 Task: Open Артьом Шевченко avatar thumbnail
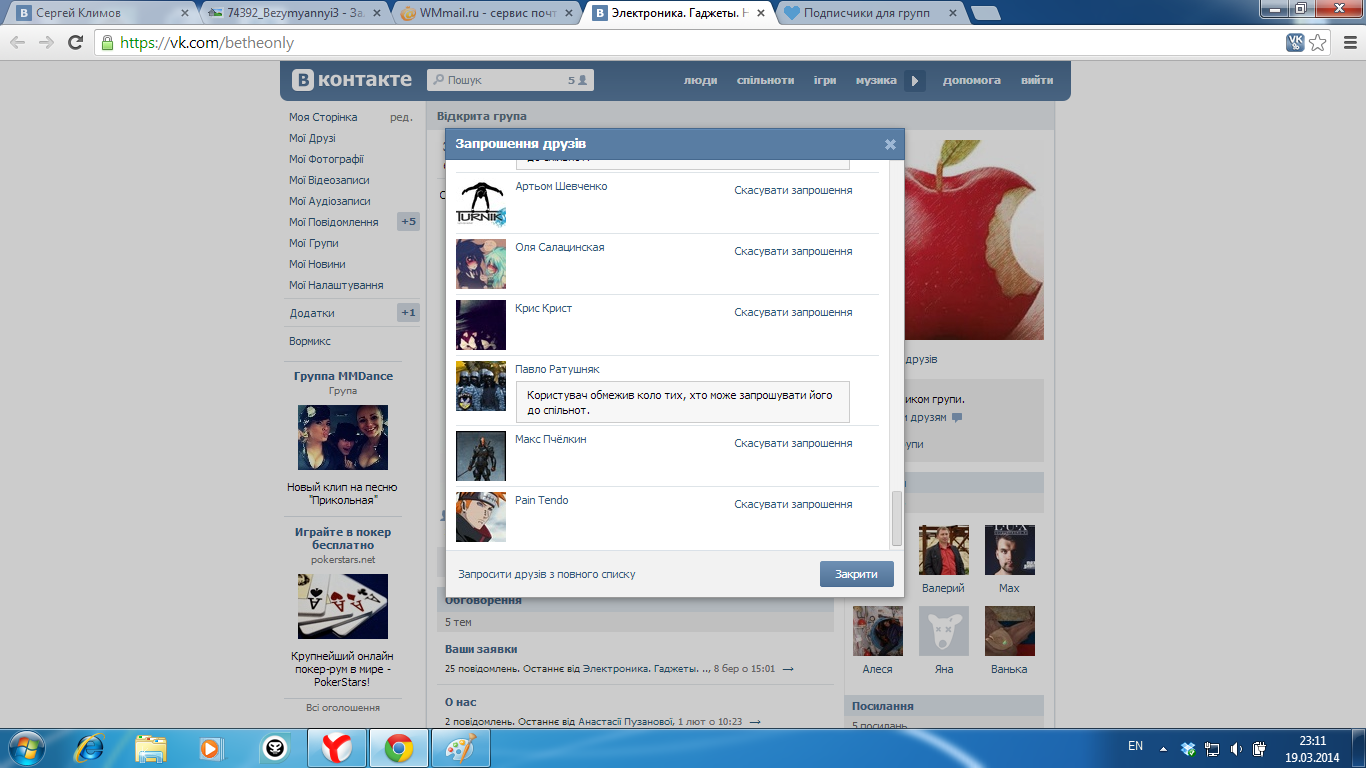[481, 204]
